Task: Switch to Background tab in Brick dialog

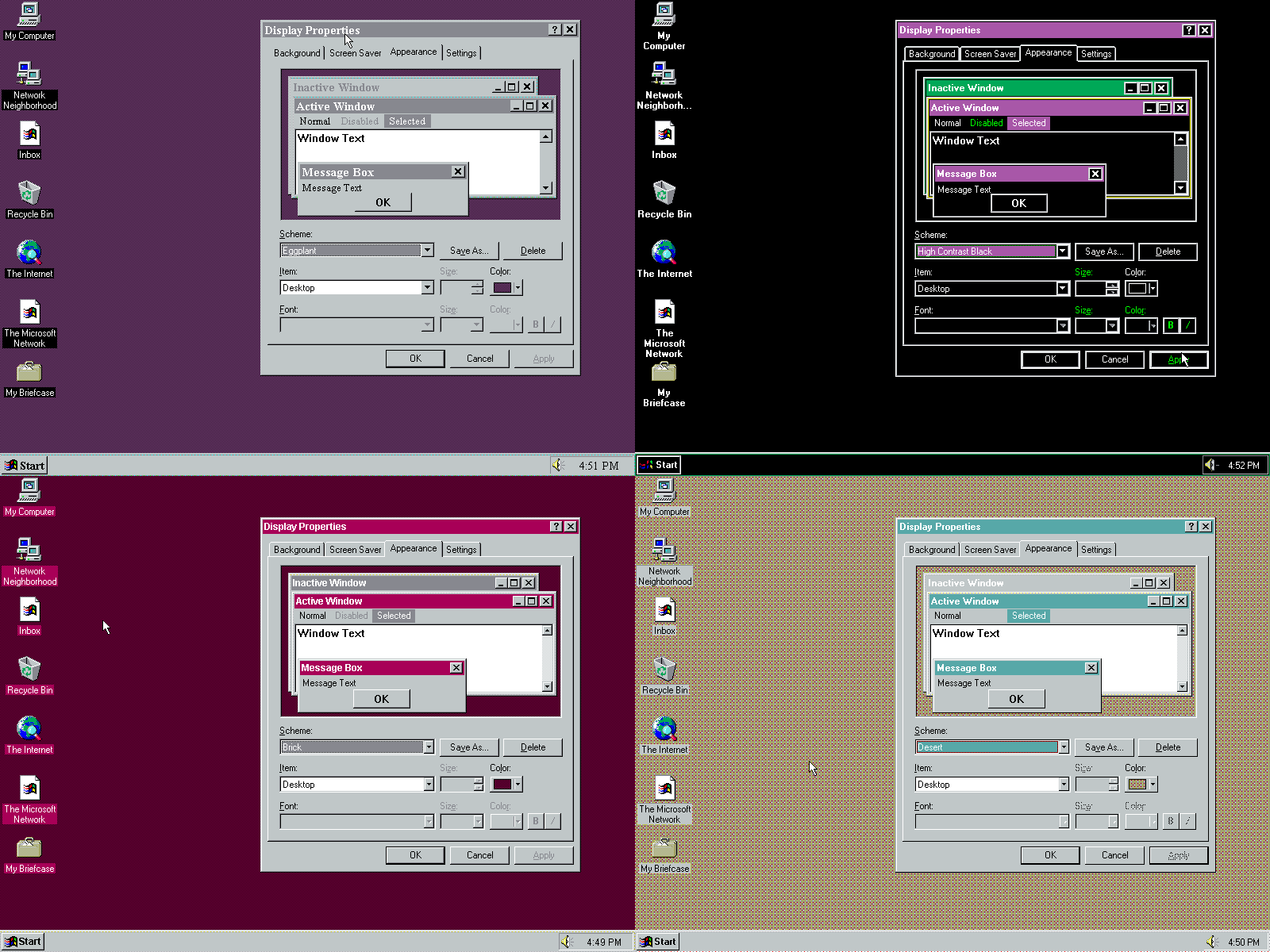Action: point(297,550)
